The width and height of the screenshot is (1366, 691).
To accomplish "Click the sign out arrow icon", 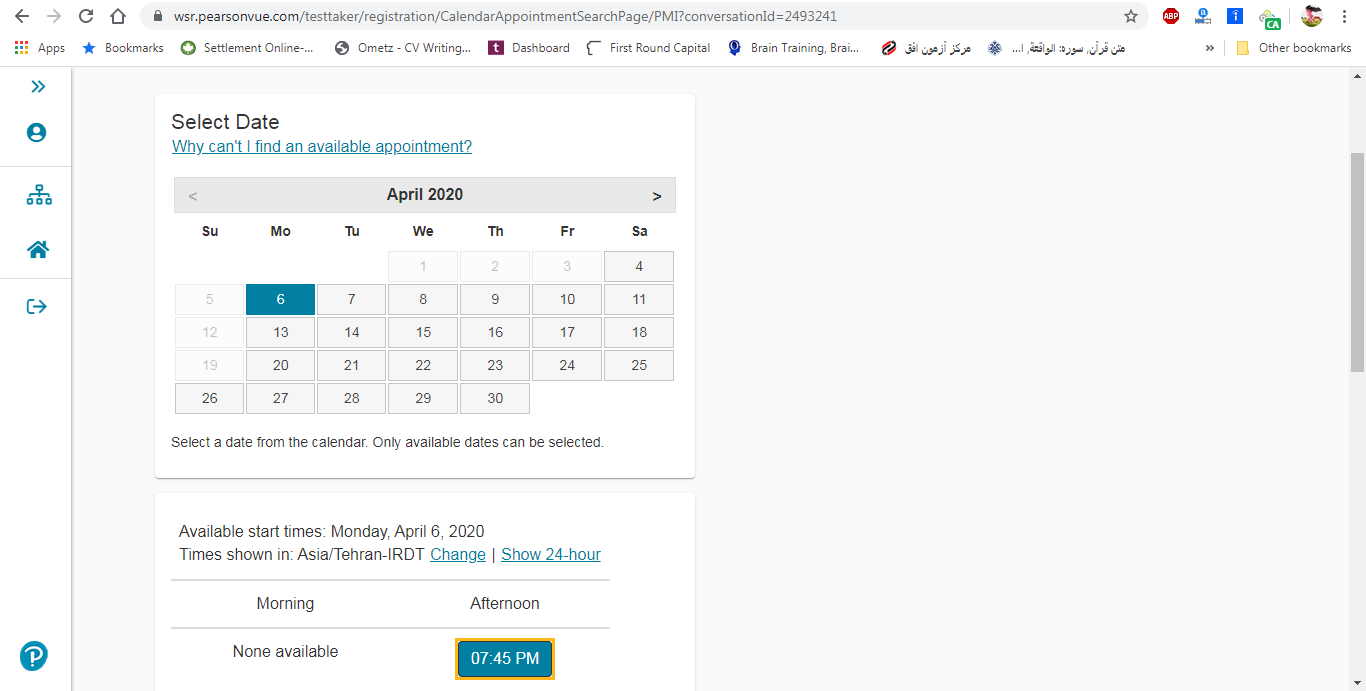I will click(x=37, y=306).
